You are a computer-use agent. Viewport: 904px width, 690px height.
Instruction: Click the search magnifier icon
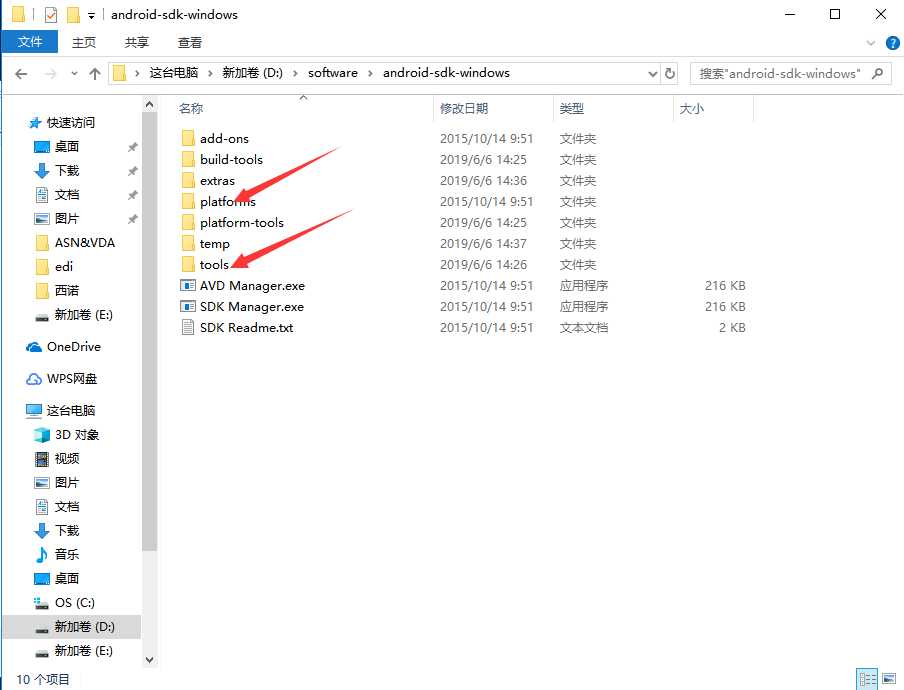click(877, 73)
